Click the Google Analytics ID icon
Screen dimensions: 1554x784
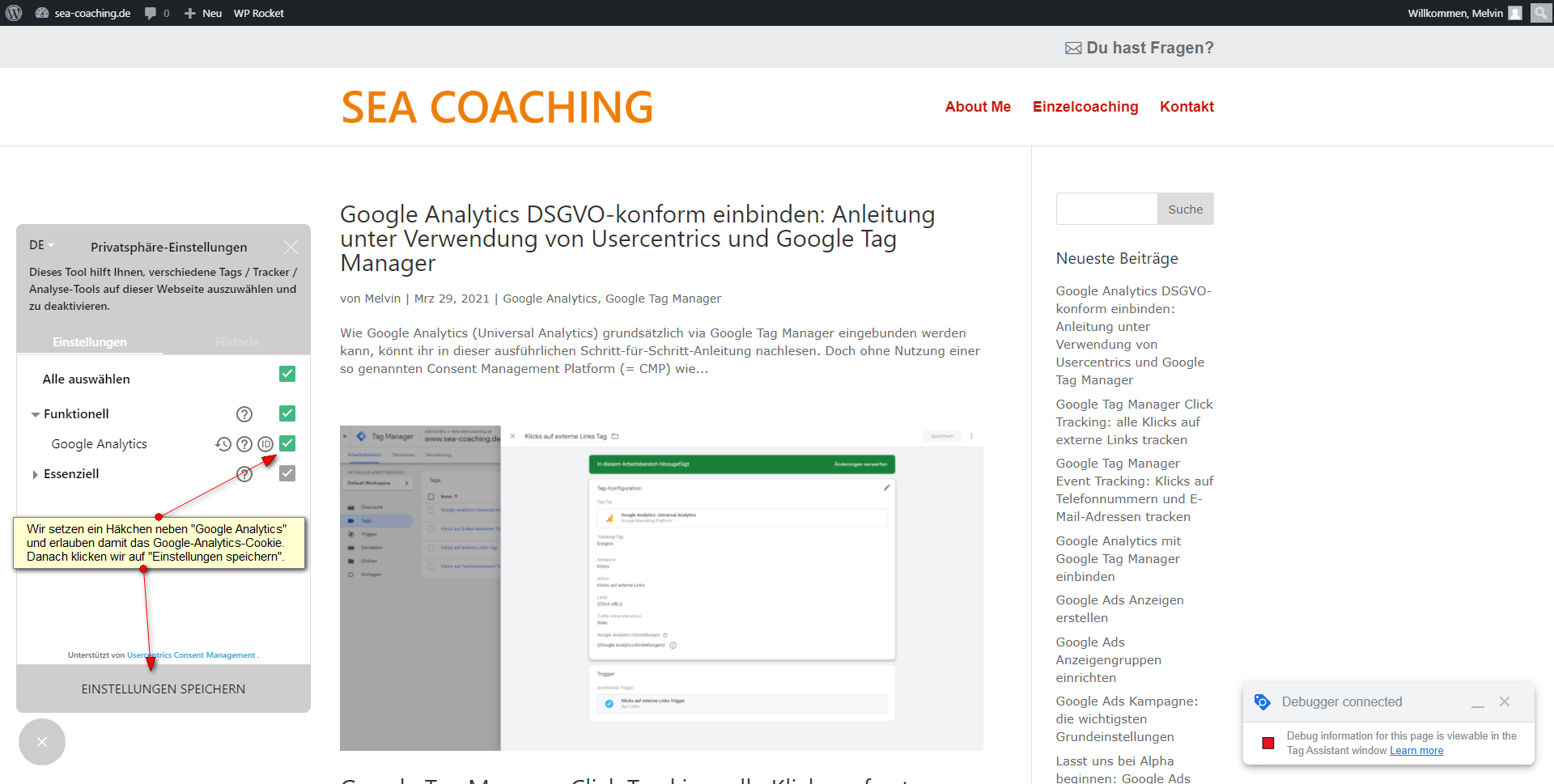tap(265, 444)
